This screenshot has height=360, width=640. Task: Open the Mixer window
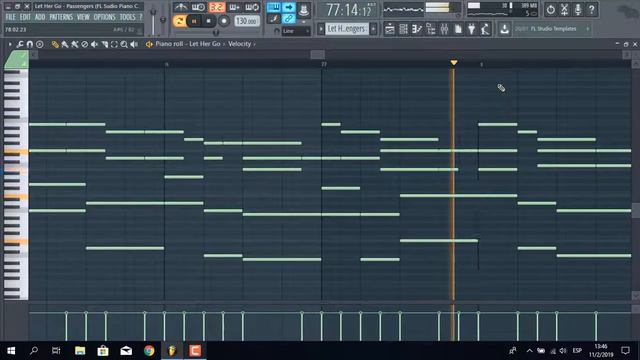coord(444,29)
